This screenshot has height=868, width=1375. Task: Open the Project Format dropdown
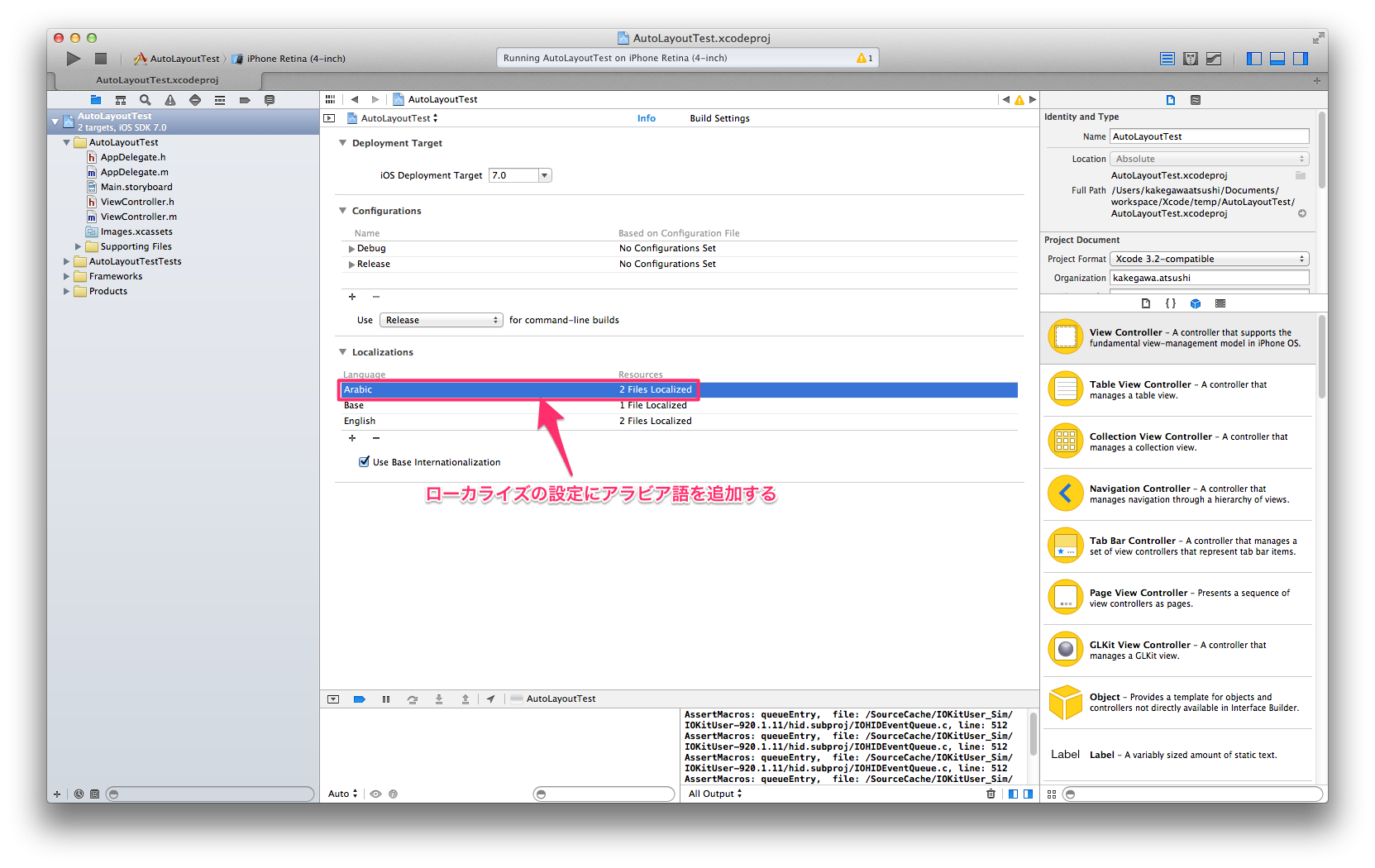pyautogui.click(x=1301, y=258)
